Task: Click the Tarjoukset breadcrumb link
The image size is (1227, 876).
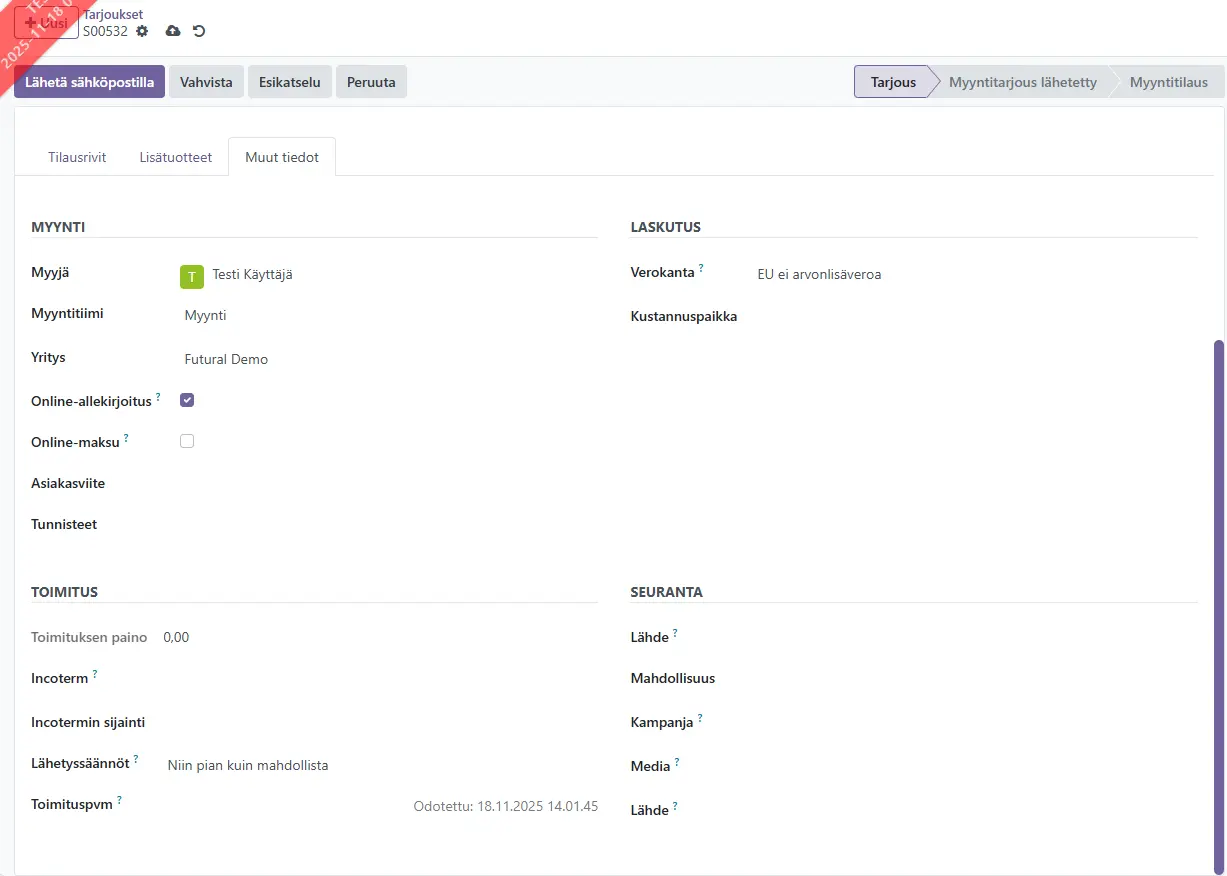Action: pyautogui.click(x=113, y=14)
